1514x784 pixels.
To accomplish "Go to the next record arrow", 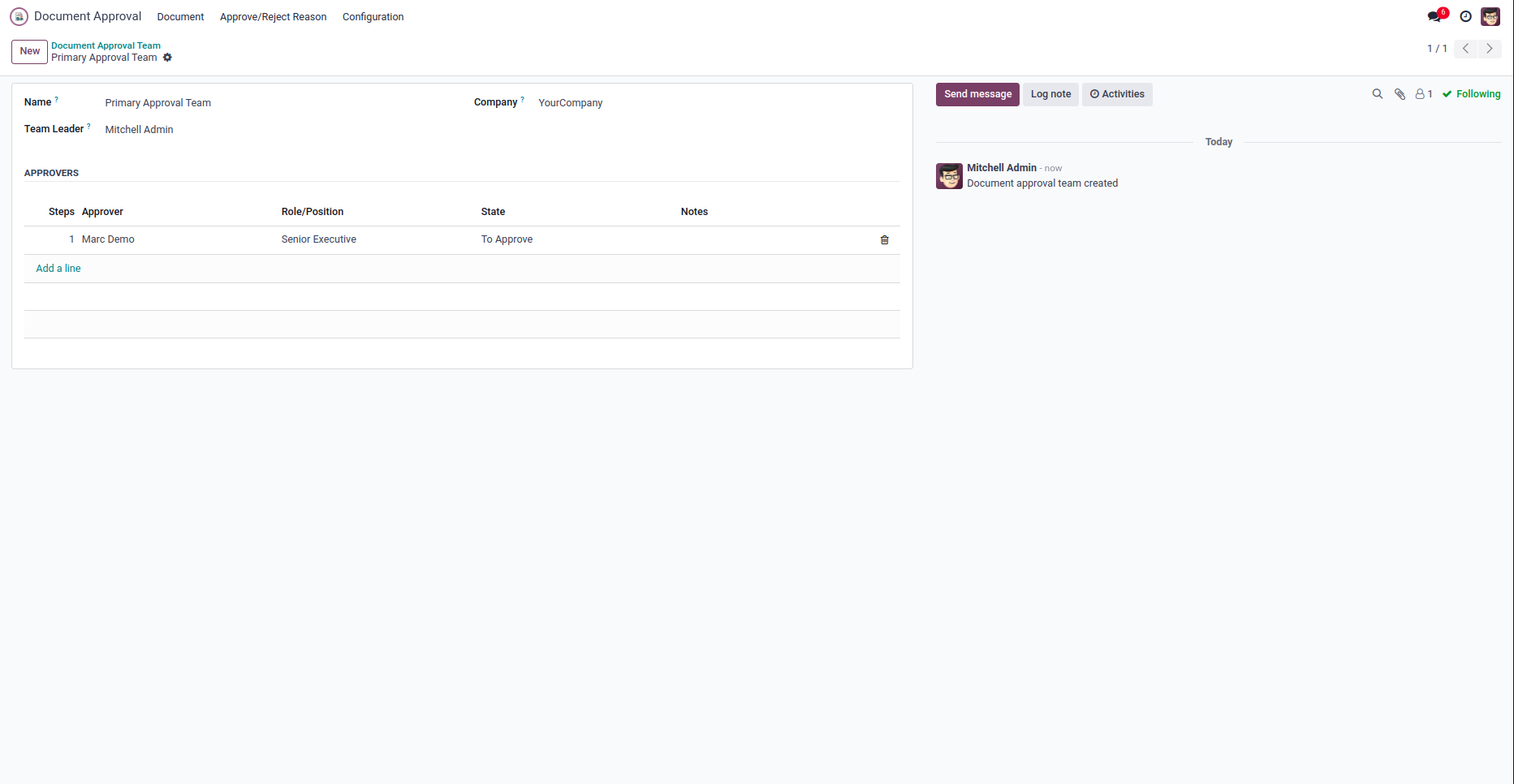I will pyautogui.click(x=1490, y=49).
